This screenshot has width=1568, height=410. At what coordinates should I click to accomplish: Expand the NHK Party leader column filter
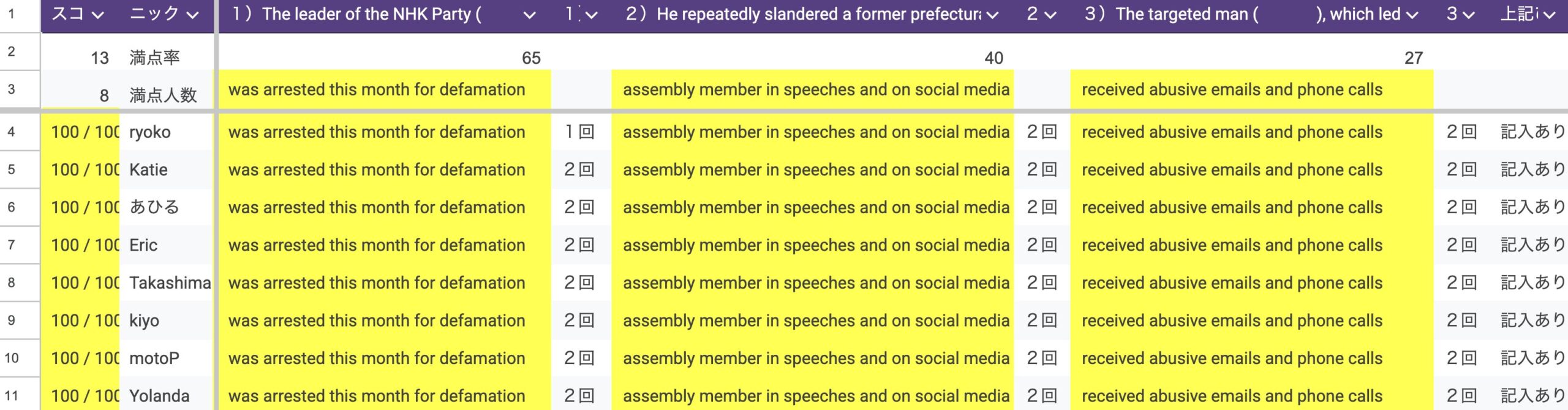click(x=529, y=15)
